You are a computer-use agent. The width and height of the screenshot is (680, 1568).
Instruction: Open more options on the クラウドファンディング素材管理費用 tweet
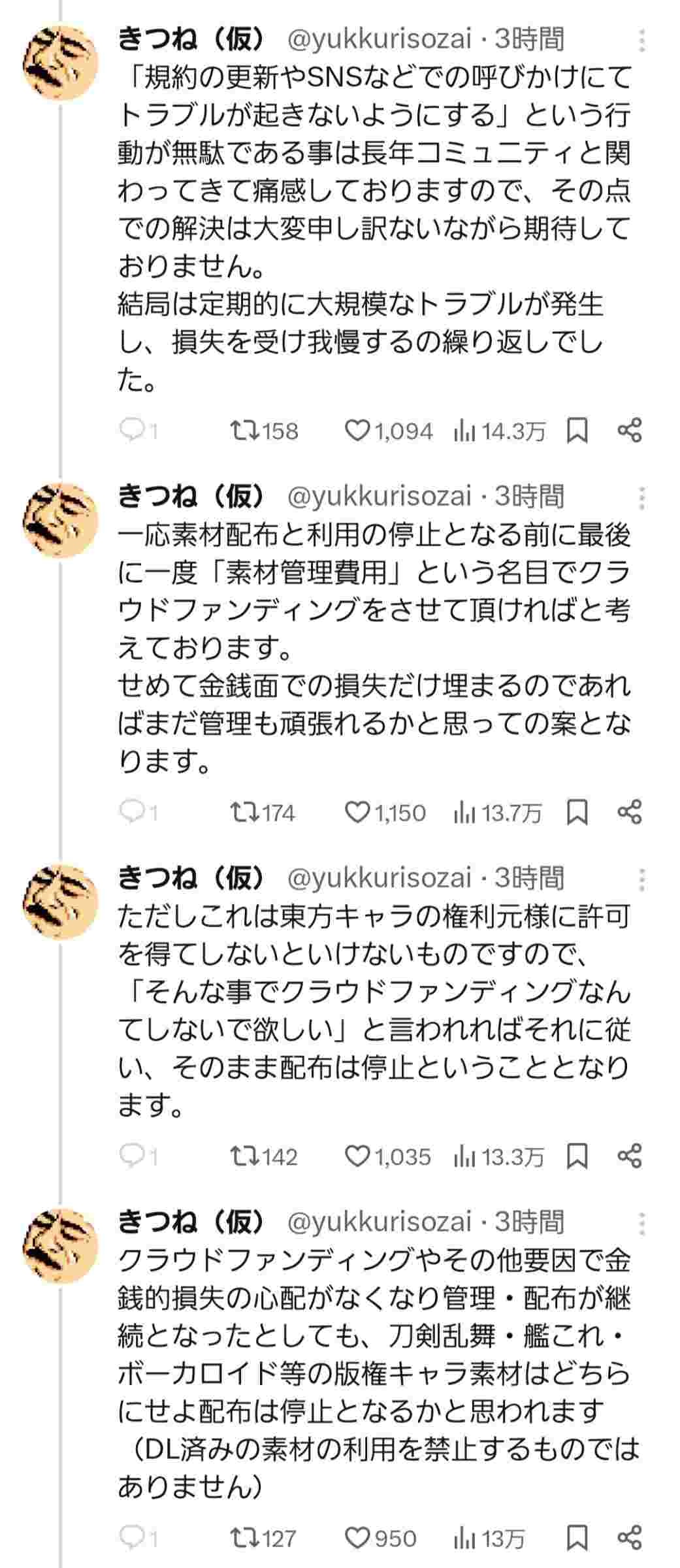click(x=643, y=498)
